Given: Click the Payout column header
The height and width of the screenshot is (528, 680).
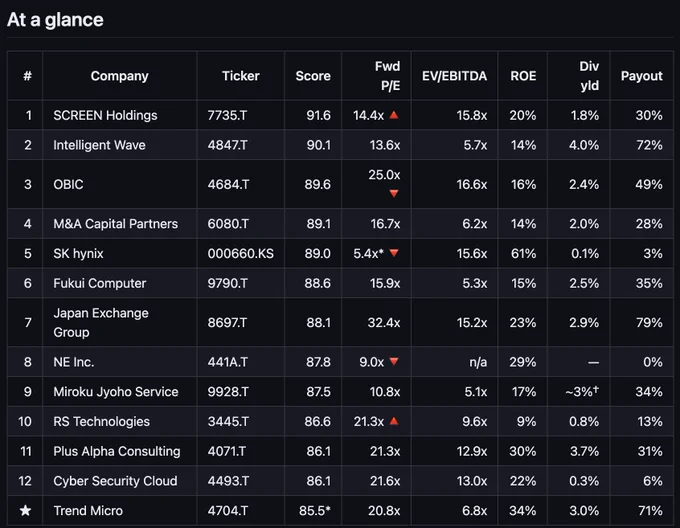Looking at the screenshot, I should coord(641,76).
